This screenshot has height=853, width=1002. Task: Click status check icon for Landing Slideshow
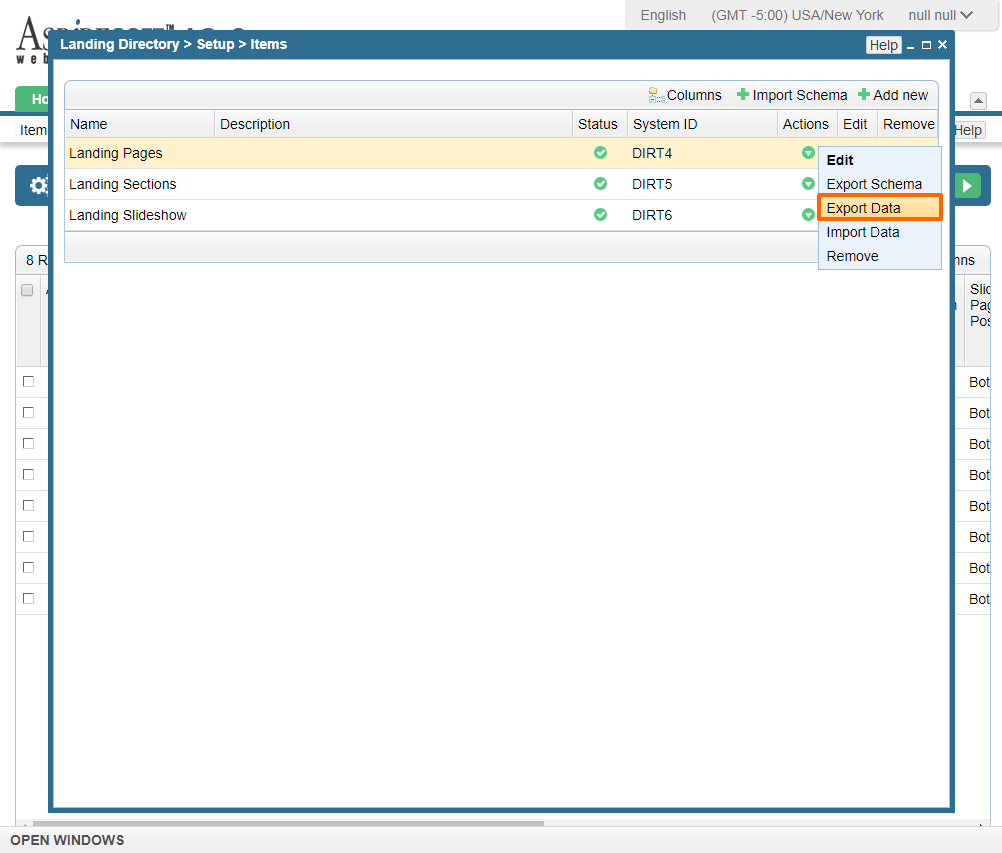[x=600, y=215]
